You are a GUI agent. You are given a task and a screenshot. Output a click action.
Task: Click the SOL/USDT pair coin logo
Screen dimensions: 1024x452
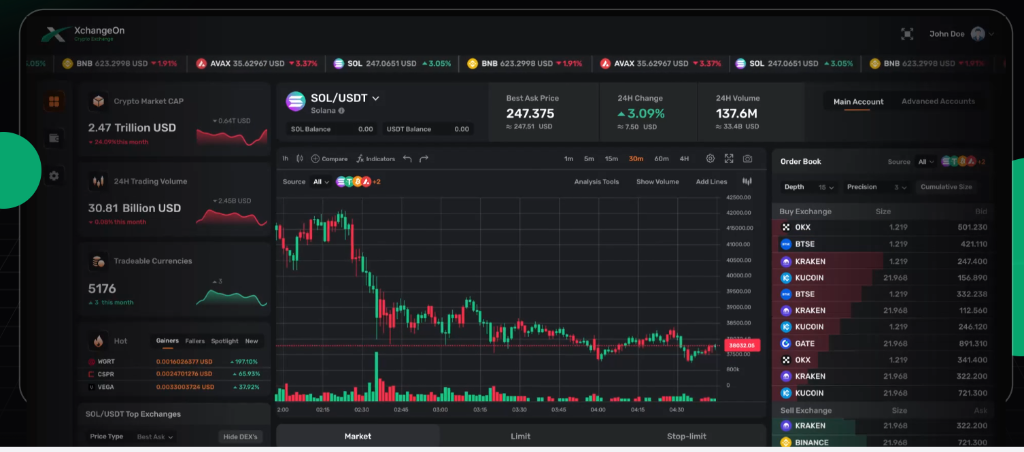pyautogui.click(x=296, y=101)
